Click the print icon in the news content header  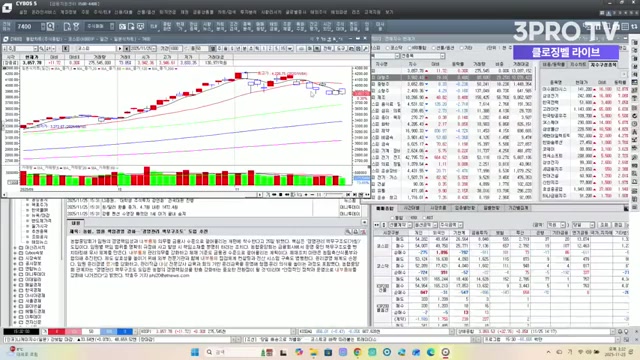pyautogui.click(x=356, y=232)
